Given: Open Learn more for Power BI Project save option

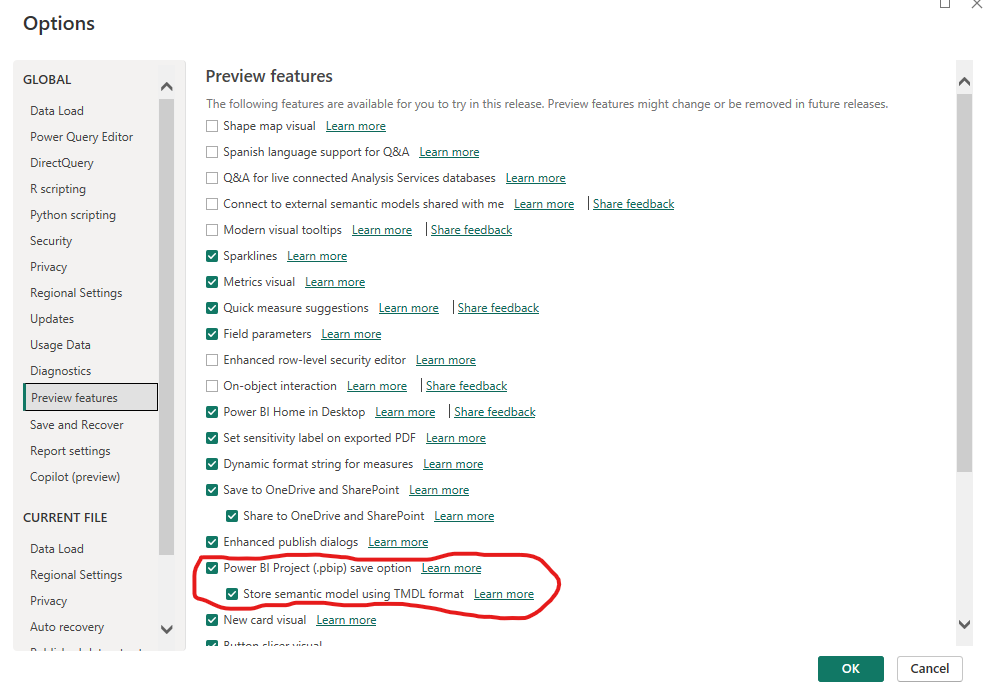Looking at the screenshot, I should (451, 568).
